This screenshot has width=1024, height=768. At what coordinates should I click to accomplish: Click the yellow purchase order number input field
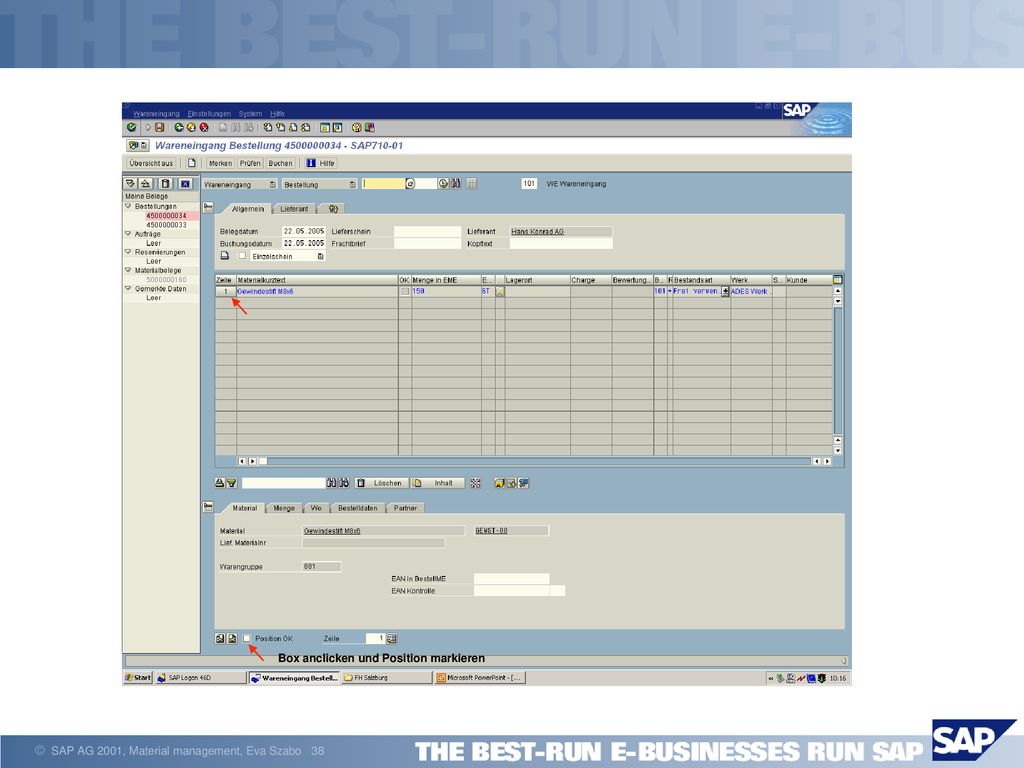pos(383,184)
